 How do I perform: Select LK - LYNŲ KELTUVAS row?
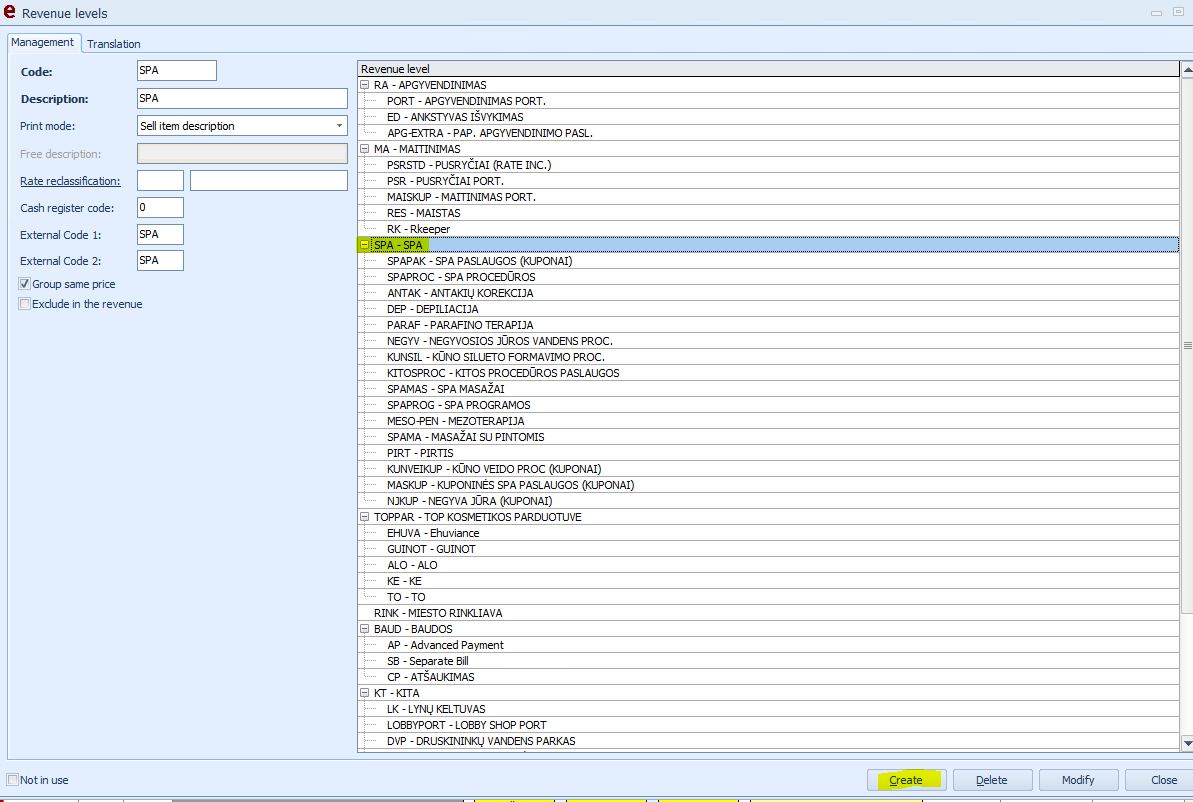768,709
